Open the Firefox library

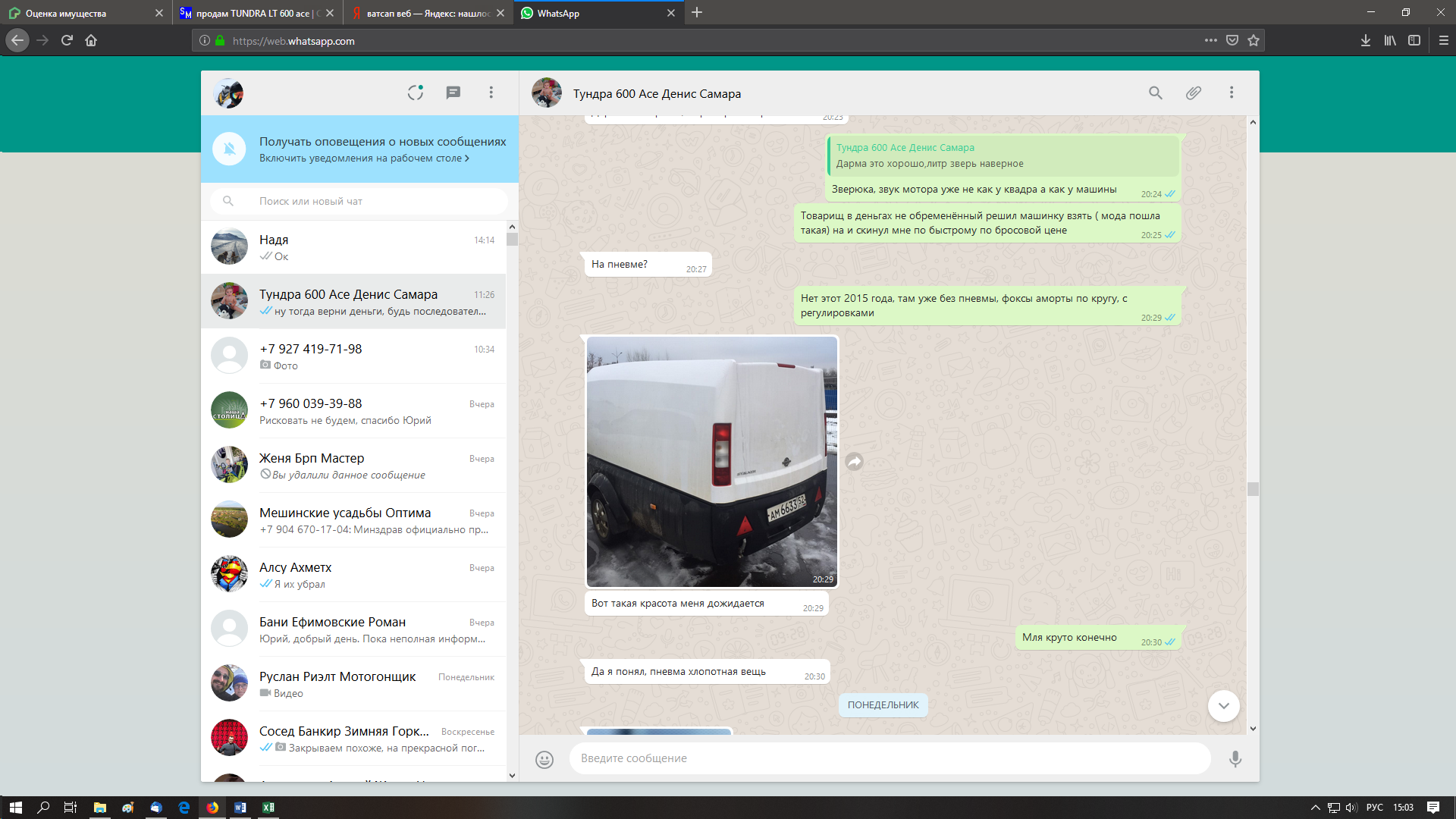point(1390,40)
